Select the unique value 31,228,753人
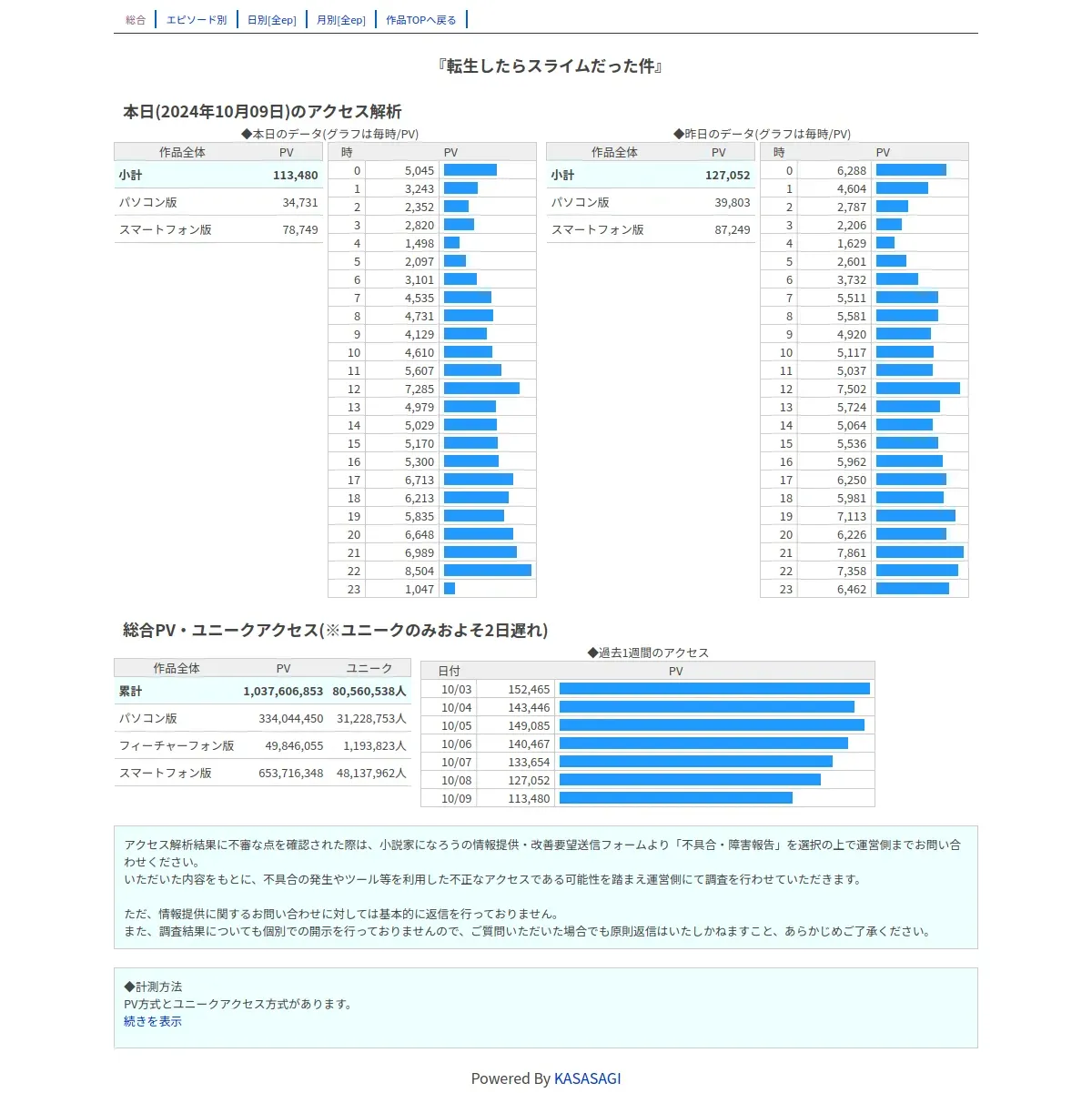 coord(371,719)
